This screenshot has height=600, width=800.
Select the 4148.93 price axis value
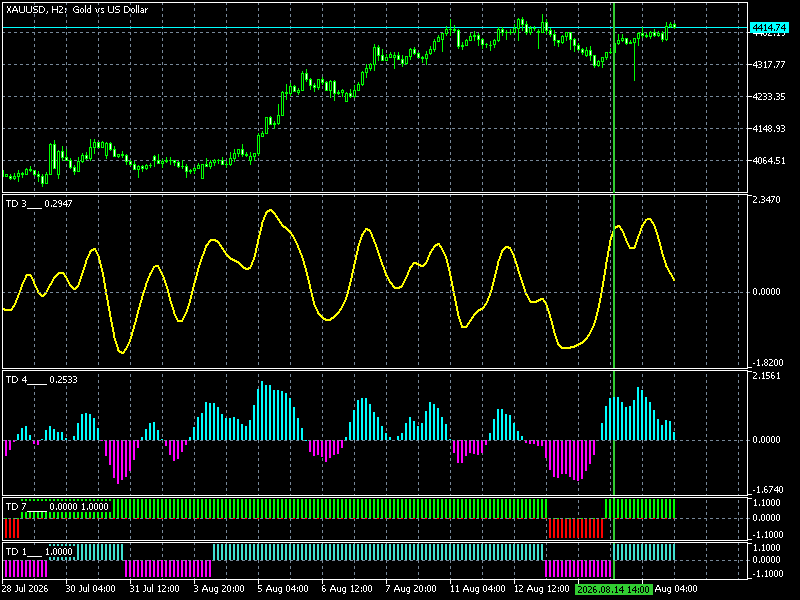click(769, 129)
